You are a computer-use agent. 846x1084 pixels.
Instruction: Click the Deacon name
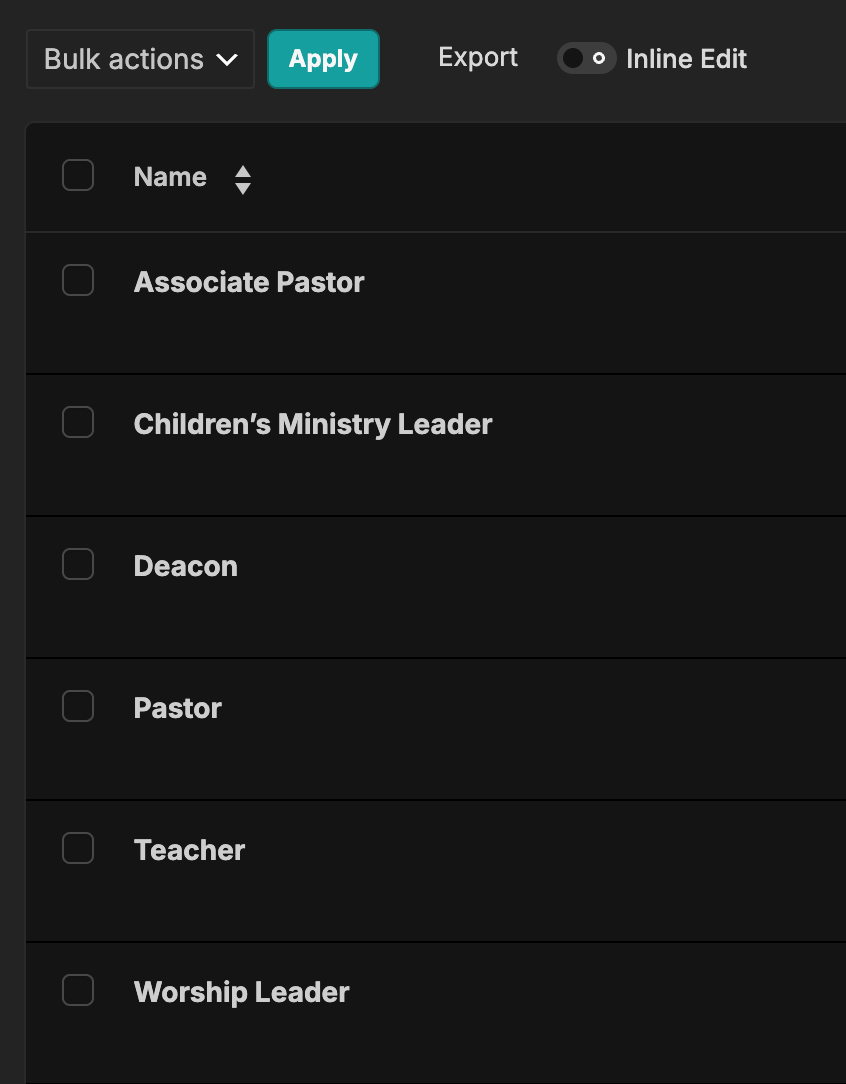pyautogui.click(x=186, y=566)
